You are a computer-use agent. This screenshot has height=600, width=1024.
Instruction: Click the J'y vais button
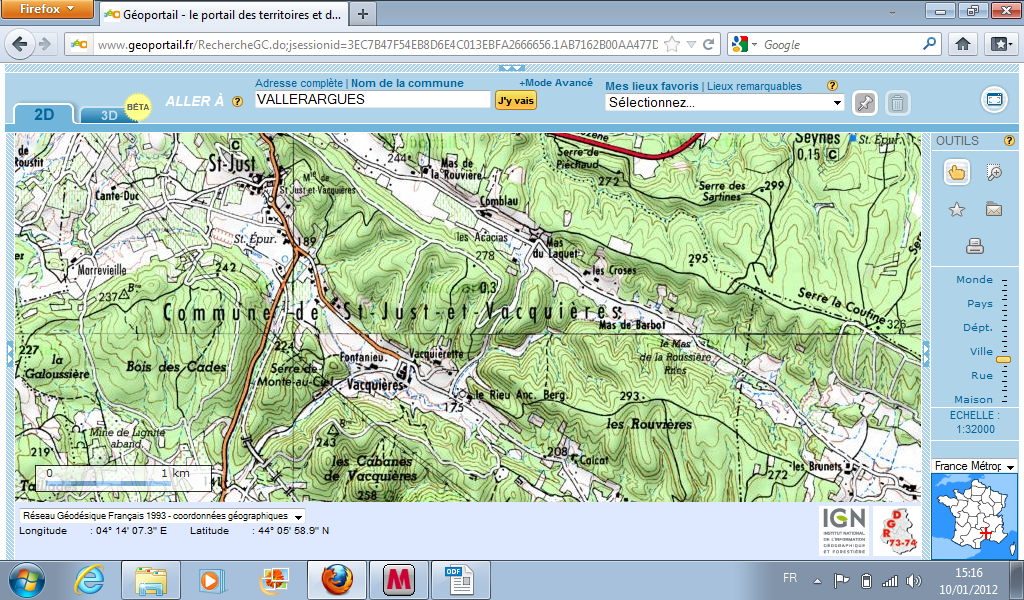tap(516, 101)
